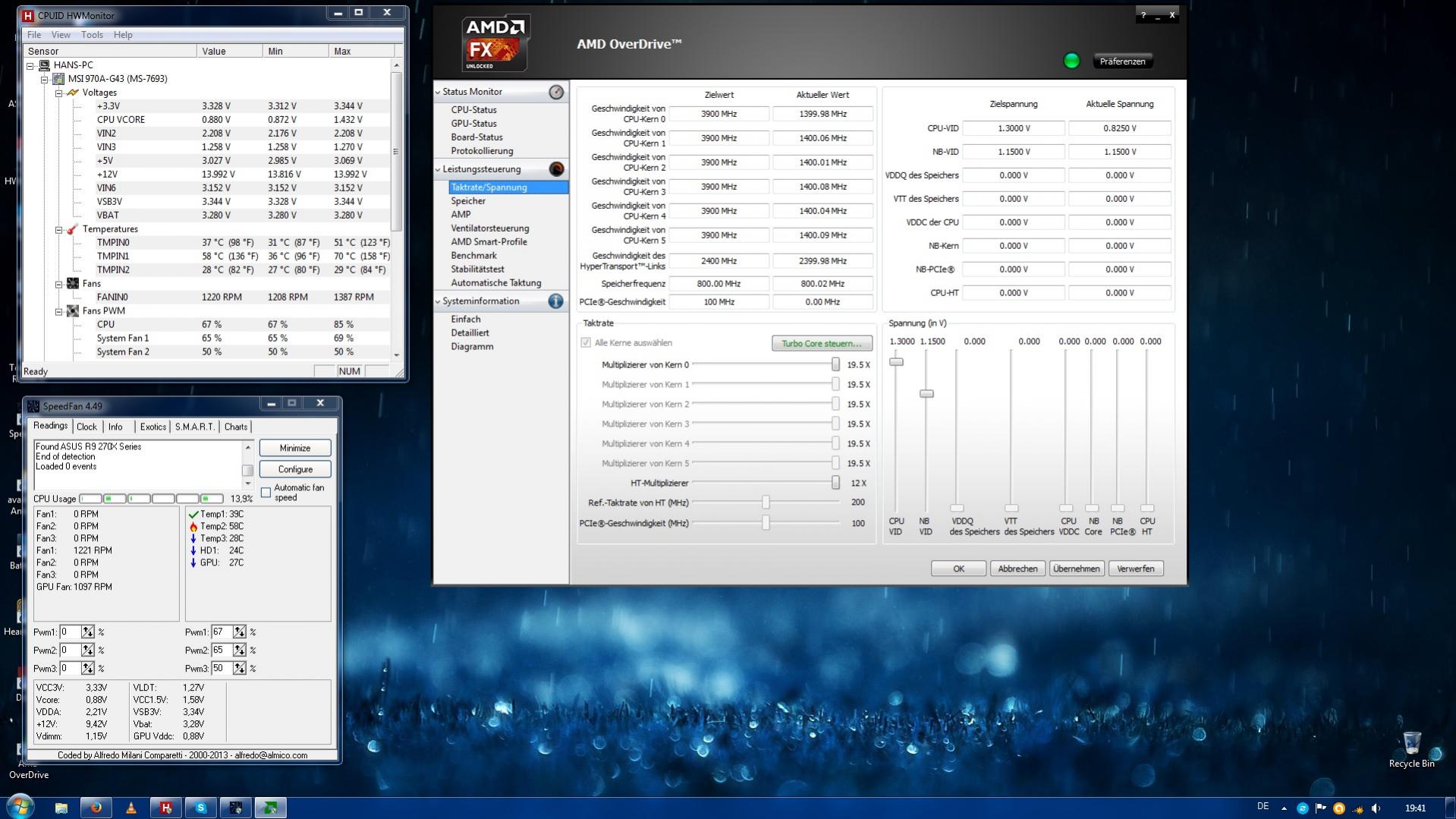1456x819 pixels.
Task: Open the Windows Start menu
Action: [20, 806]
